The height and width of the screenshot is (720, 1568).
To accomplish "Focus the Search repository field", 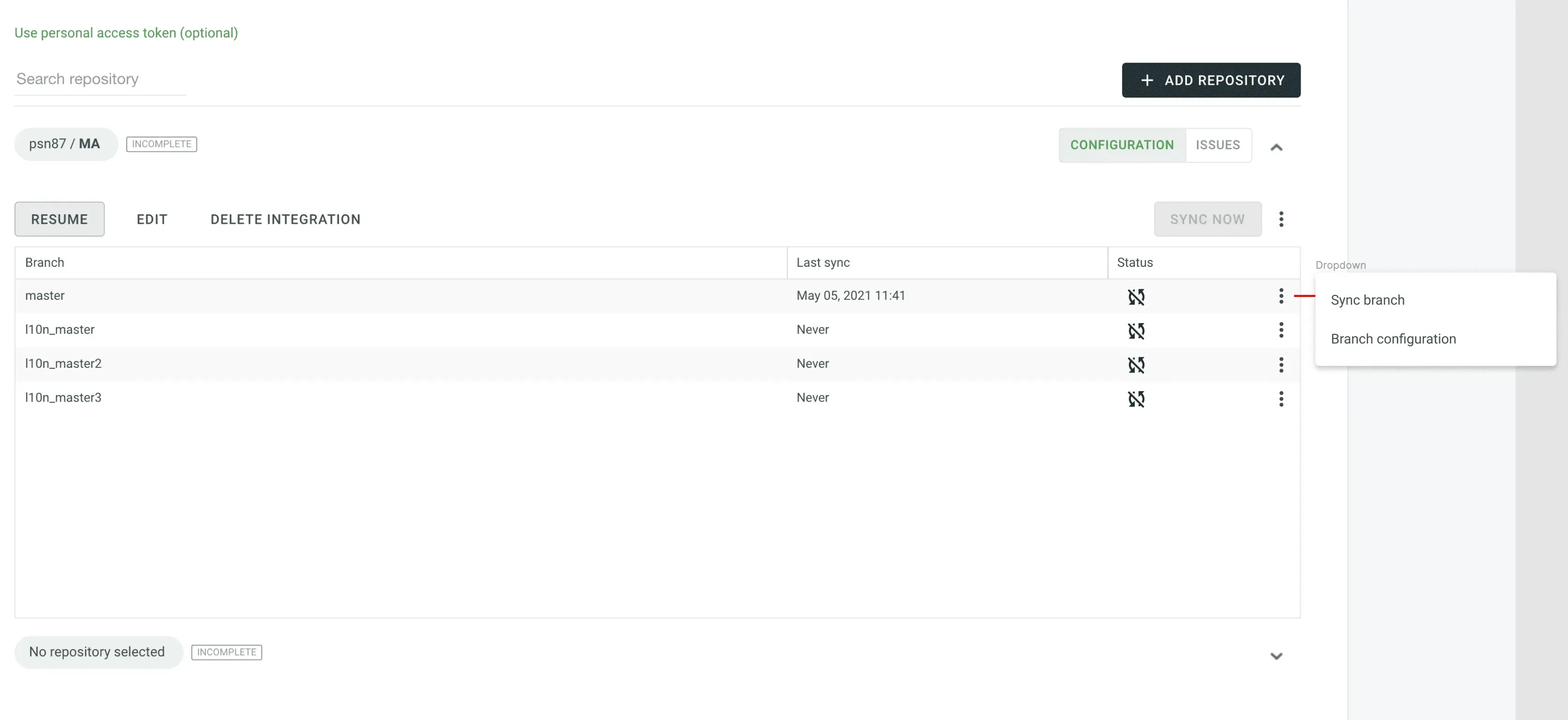I will pyautogui.click(x=100, y=79).
